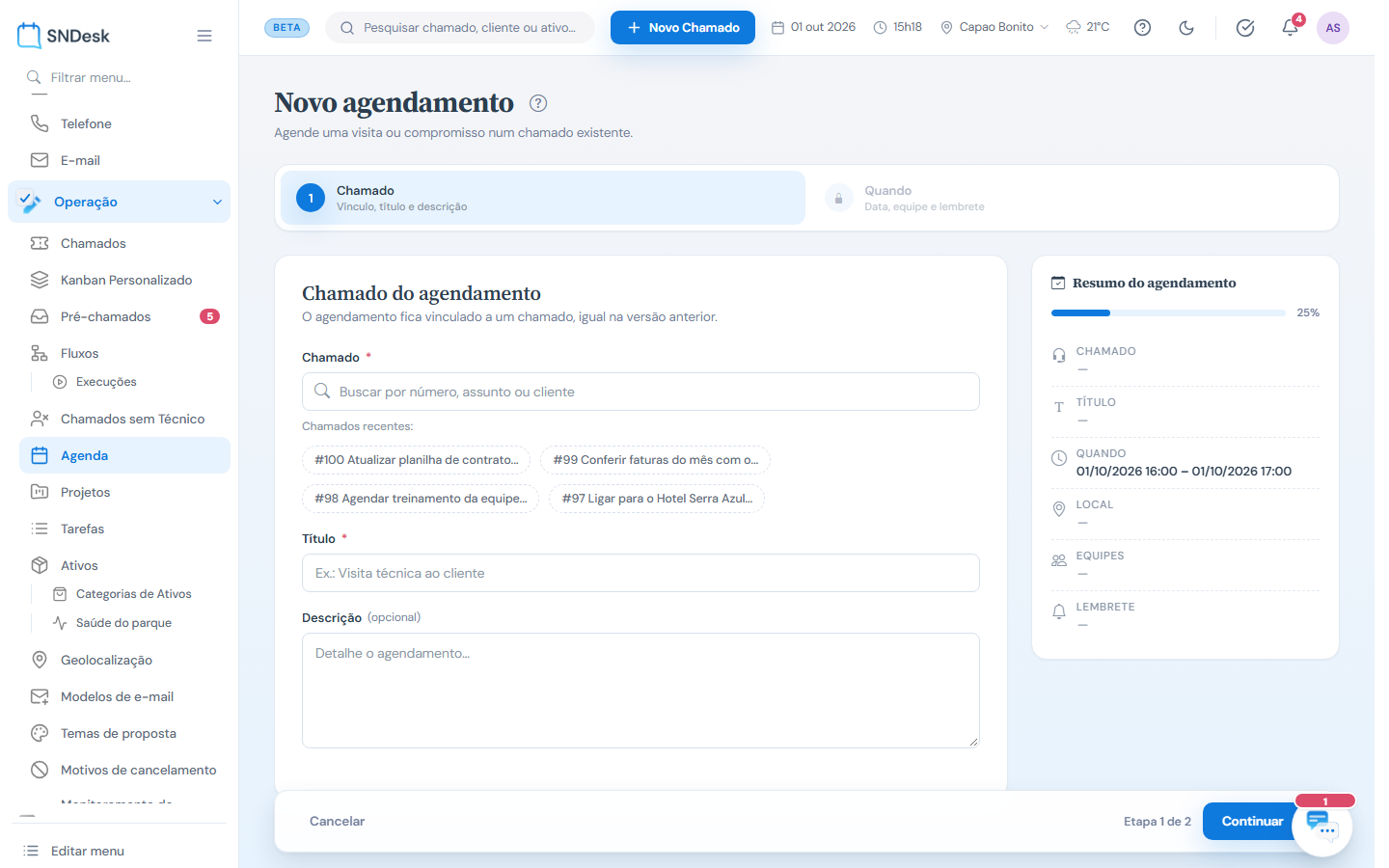This screenshot has height=868, width=1389.
Task: Open the AS user avatar menu
Action: tap(1333, 28)
